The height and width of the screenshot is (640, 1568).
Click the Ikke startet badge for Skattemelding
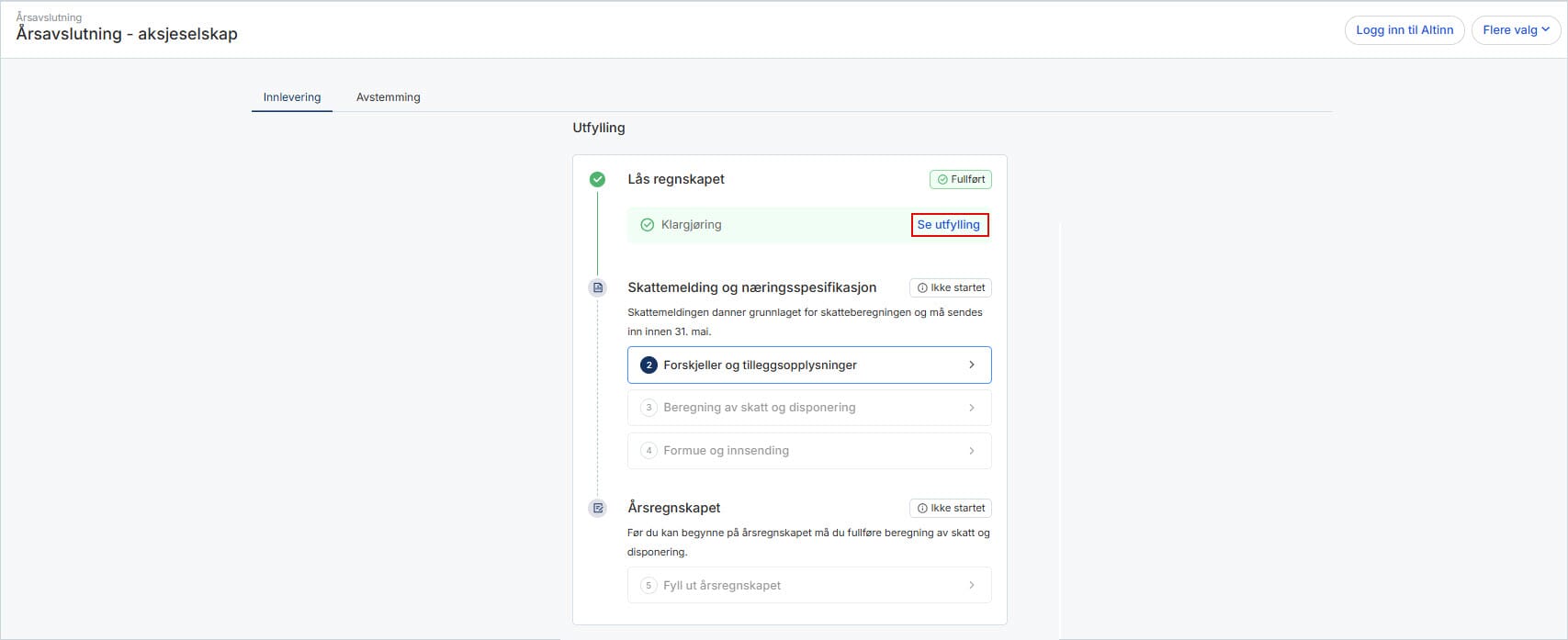coord(951,287)
